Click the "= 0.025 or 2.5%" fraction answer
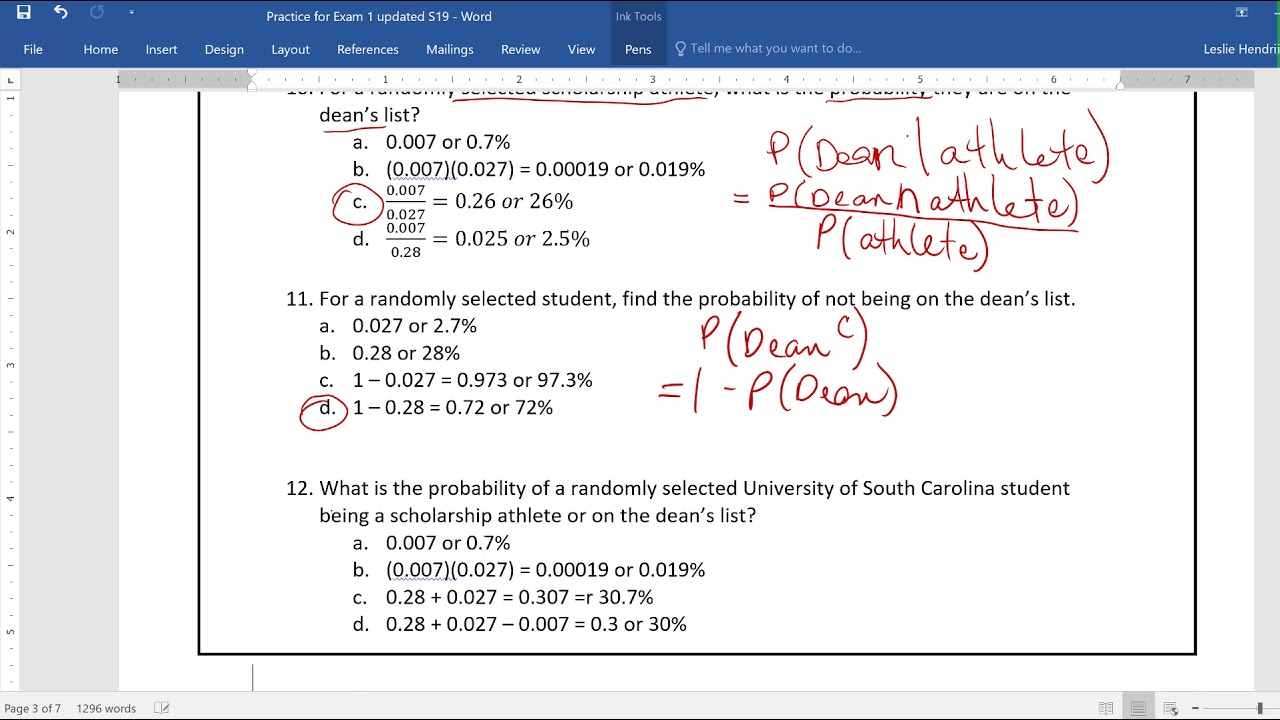 point(488,239)
